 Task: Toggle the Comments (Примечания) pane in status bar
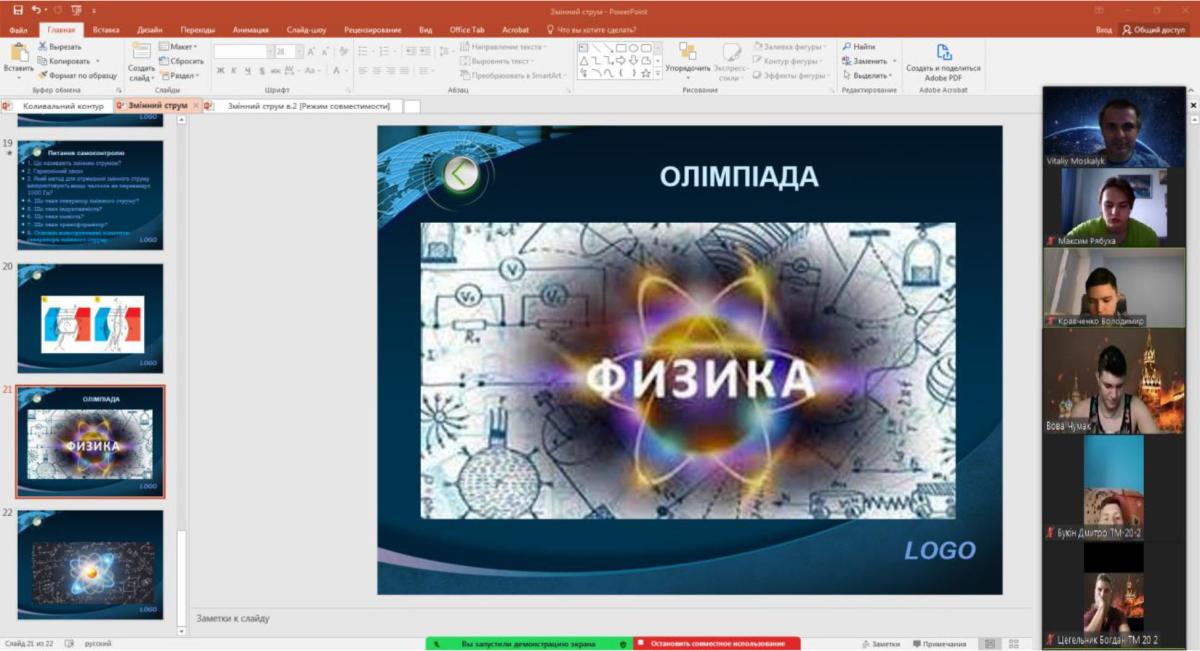[x=936, y=644]
